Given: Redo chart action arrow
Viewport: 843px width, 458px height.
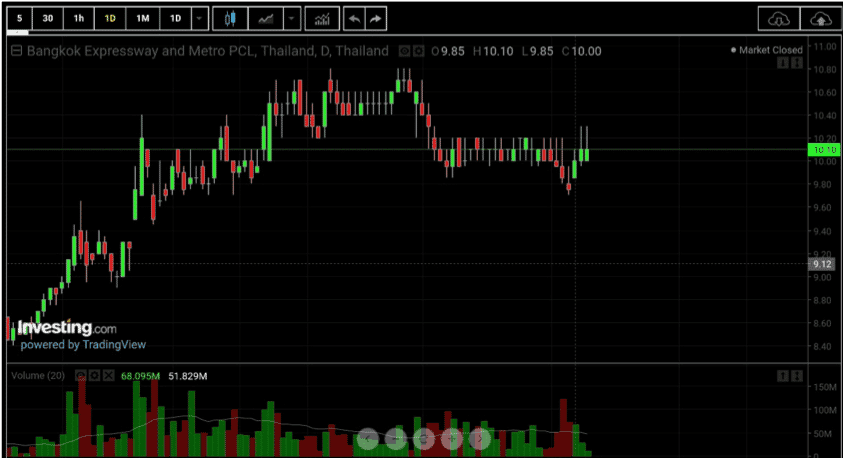Looking at the screenshot, I should point(376,19).
